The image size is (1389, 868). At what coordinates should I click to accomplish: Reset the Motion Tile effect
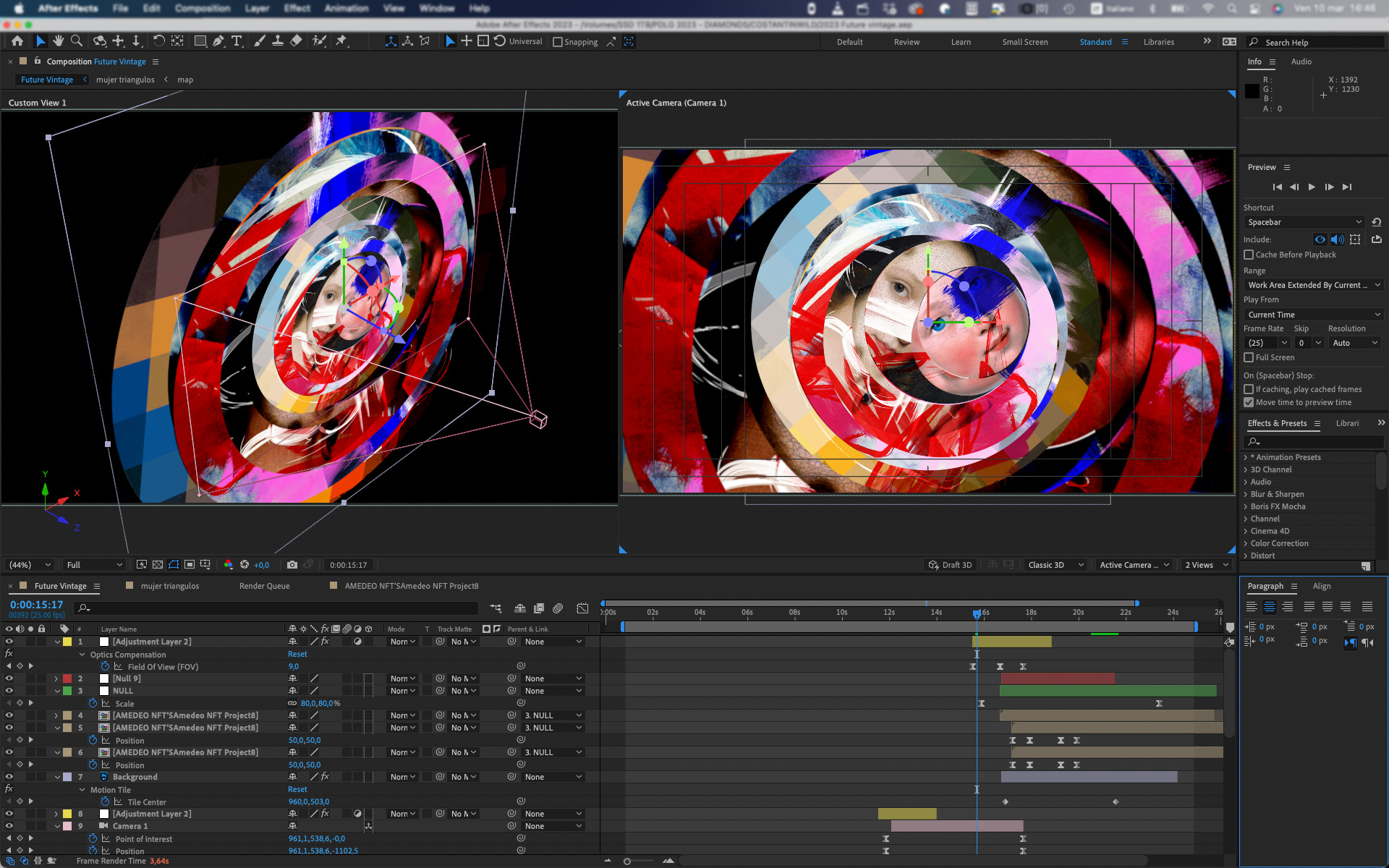click(x=297, y=789)
